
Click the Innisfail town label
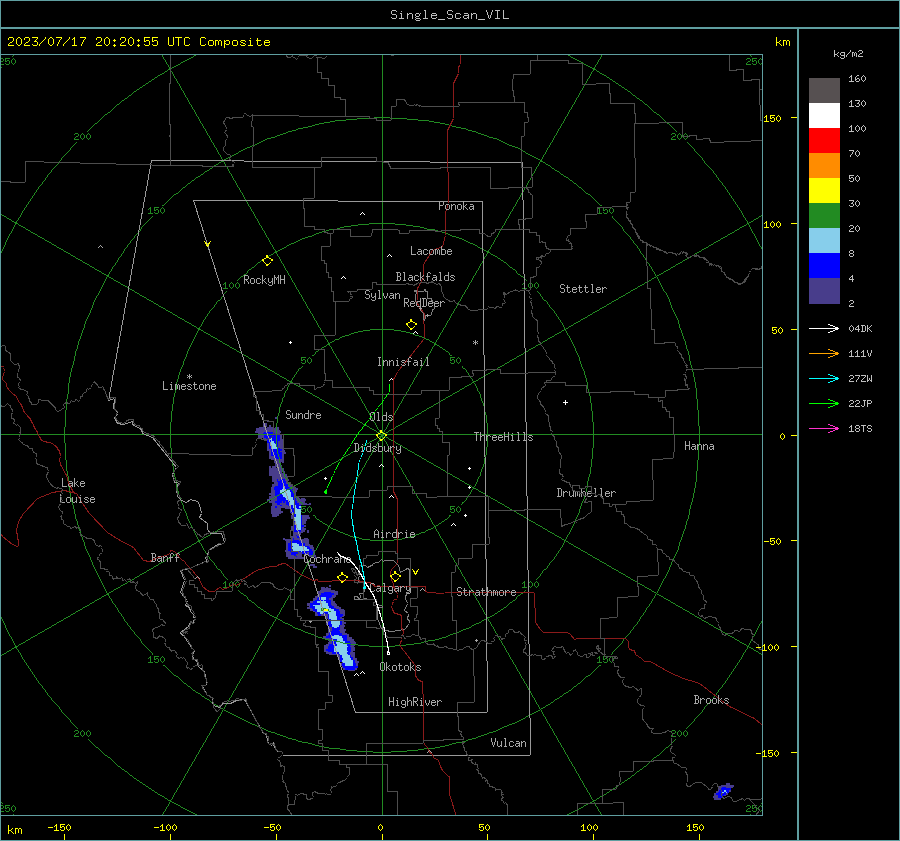(x=403, y=362)
